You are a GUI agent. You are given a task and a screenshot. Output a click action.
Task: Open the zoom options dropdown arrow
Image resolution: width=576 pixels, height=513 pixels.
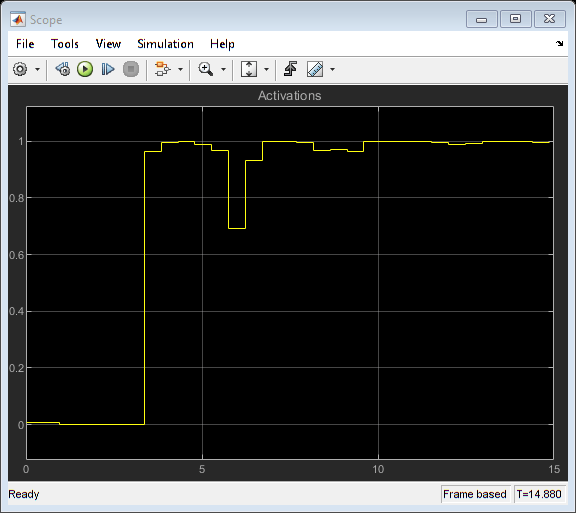click(223, 69)
